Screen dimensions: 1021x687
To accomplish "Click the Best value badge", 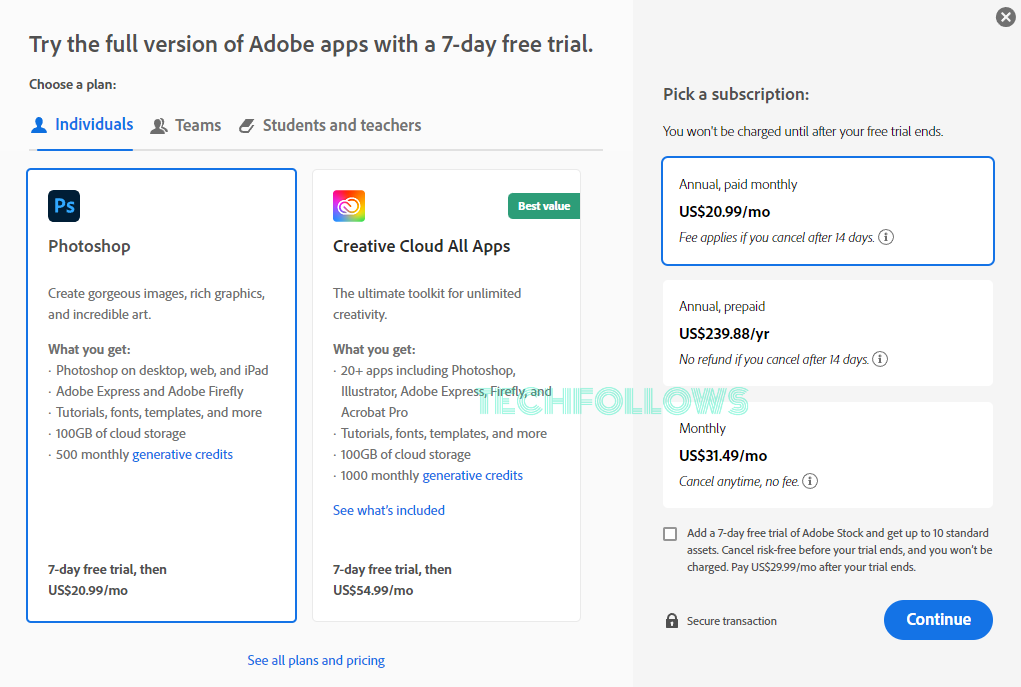I will coord(544,206).
